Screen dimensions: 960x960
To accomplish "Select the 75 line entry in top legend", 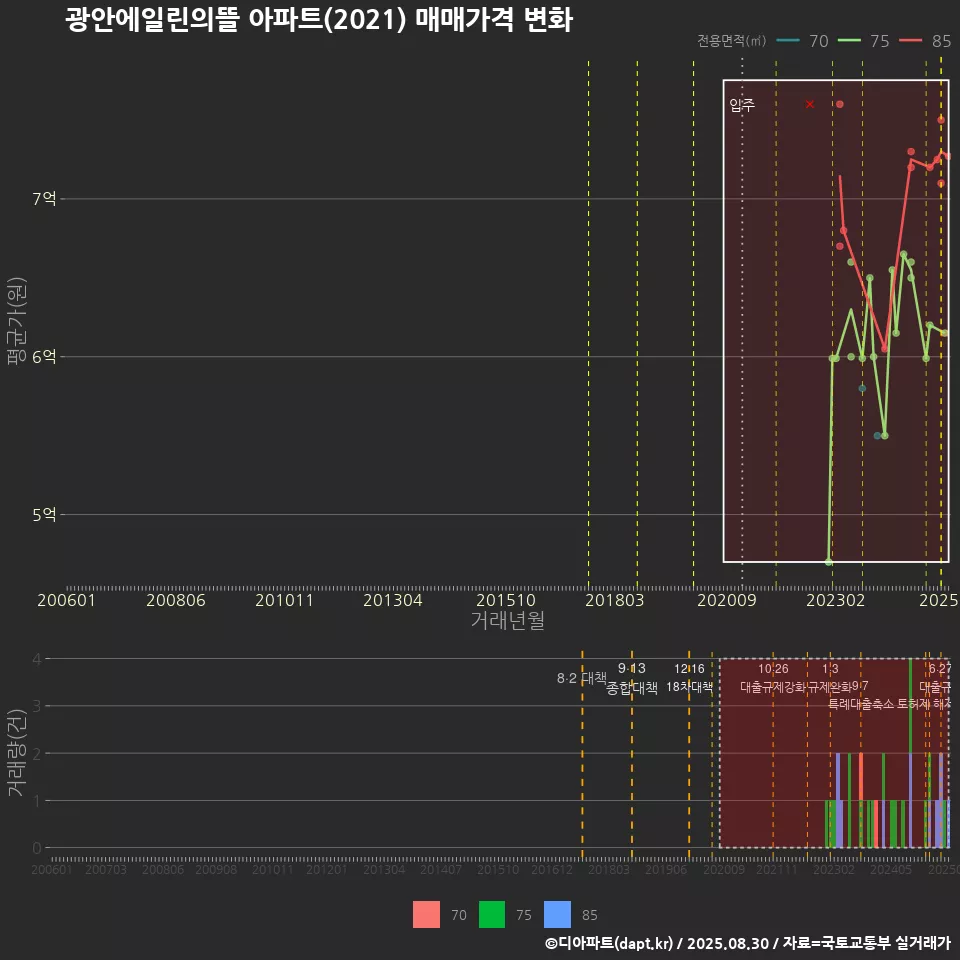I will click(x=863, y=41).
